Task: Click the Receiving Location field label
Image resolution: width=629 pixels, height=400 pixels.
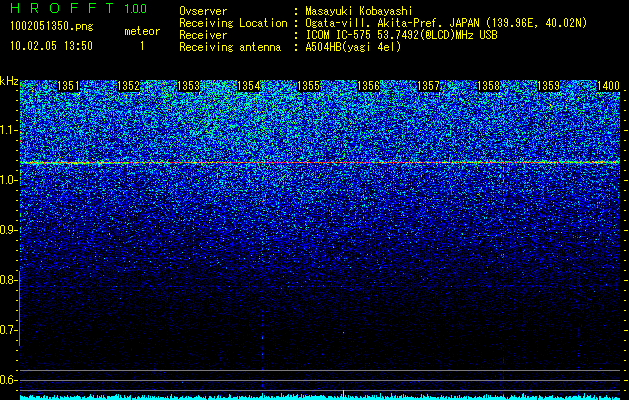Action: pyautogui.click(x=233, y=23)
